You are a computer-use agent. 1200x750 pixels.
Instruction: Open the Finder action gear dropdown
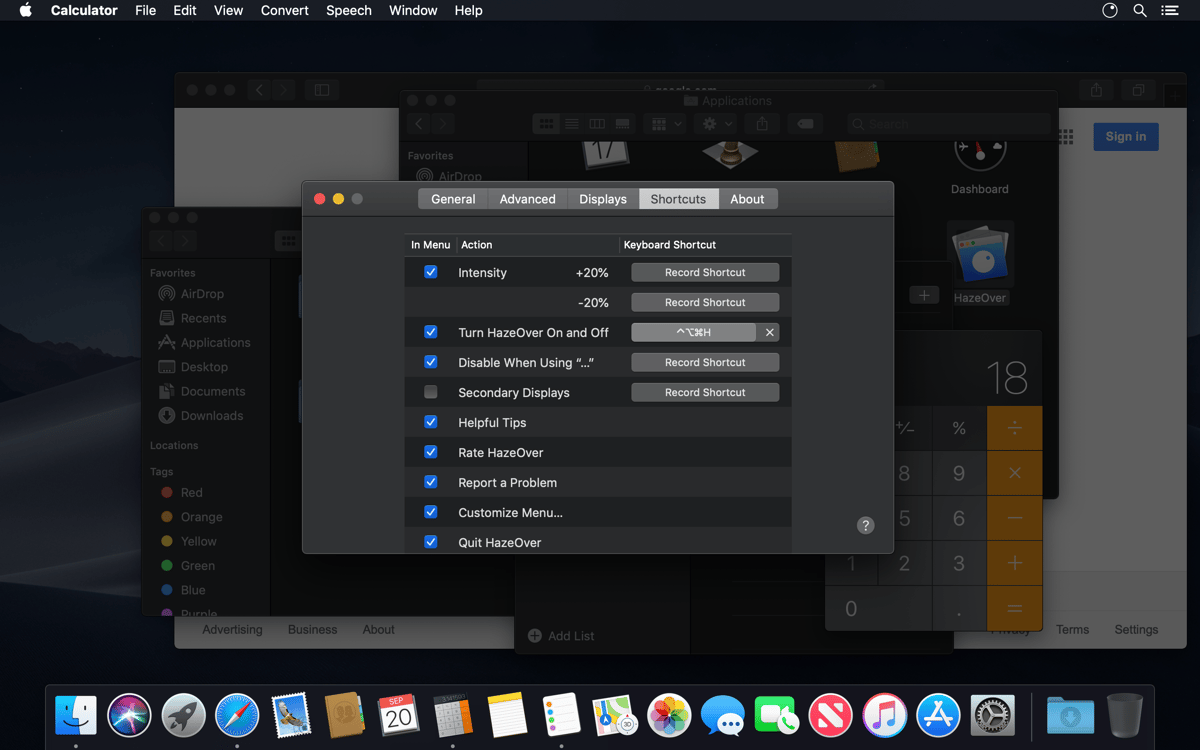714,123
